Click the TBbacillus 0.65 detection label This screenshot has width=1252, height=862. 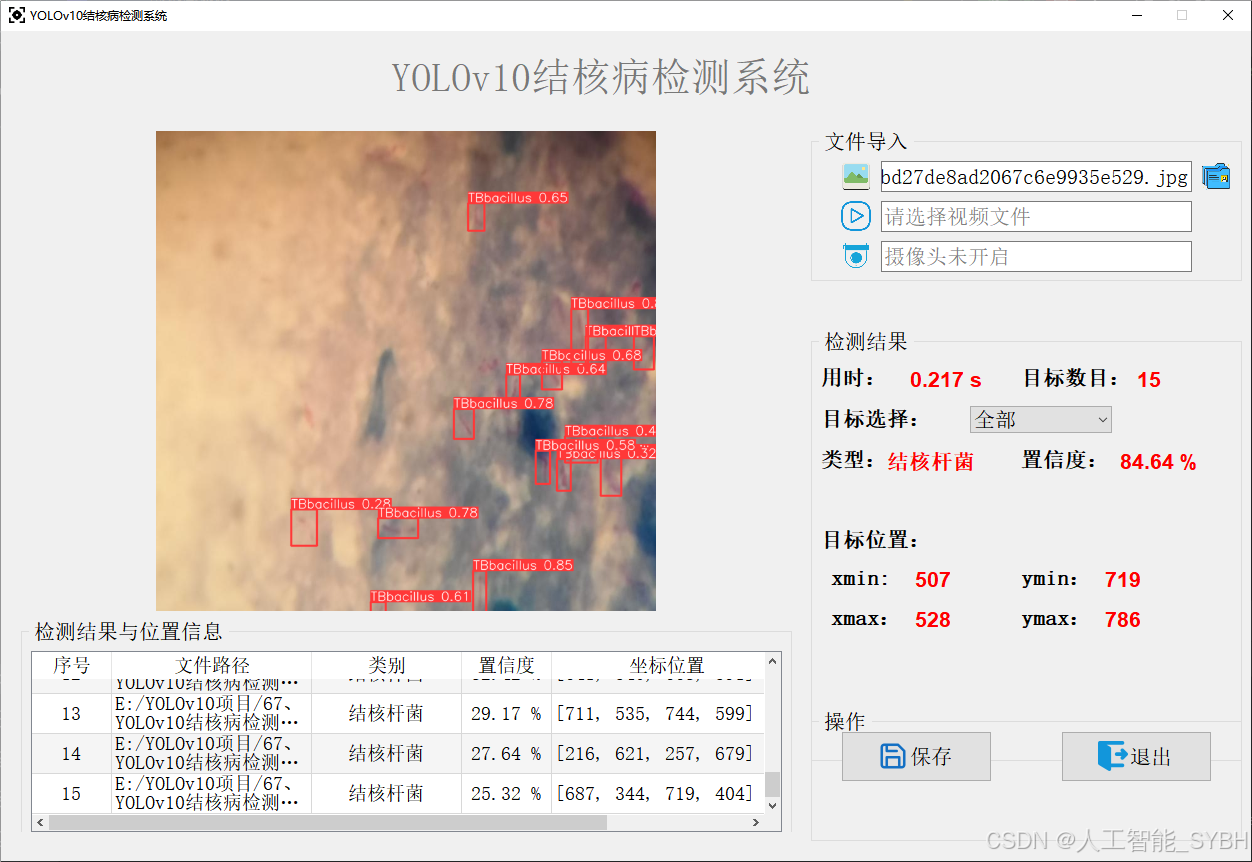click(518, 198)
